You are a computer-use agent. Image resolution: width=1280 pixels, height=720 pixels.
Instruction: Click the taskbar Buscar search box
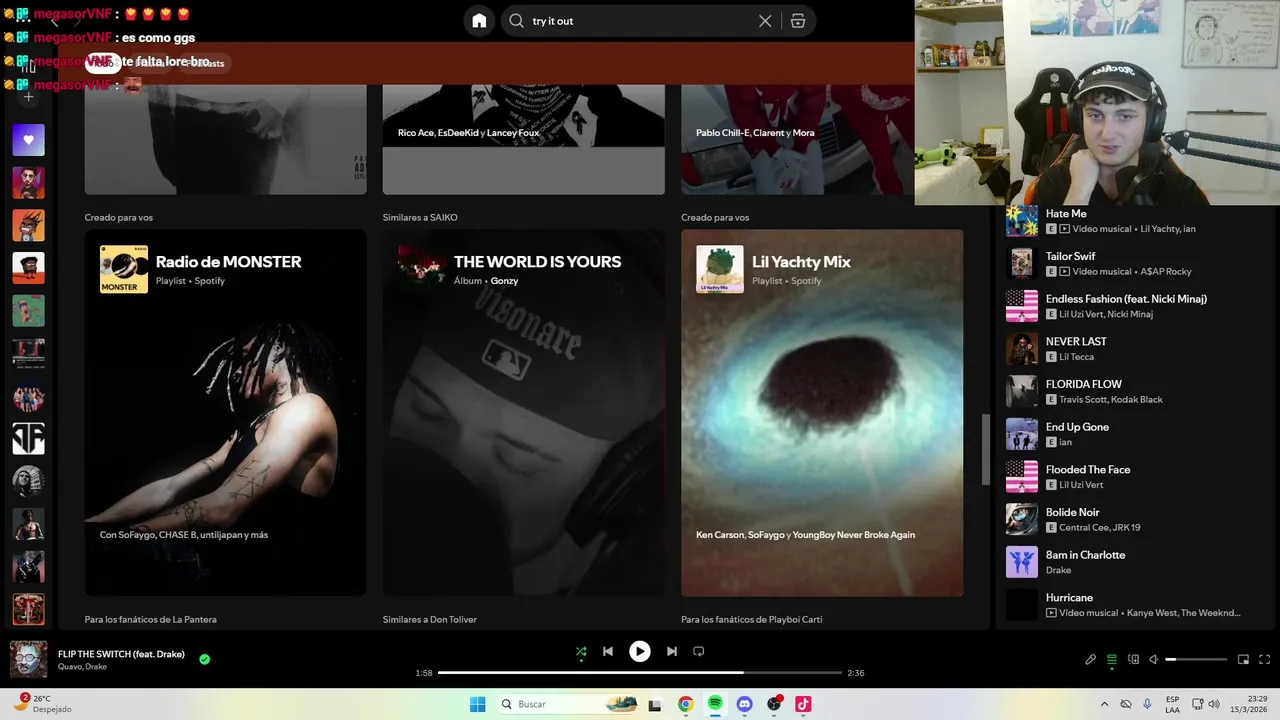pos(568,704)
